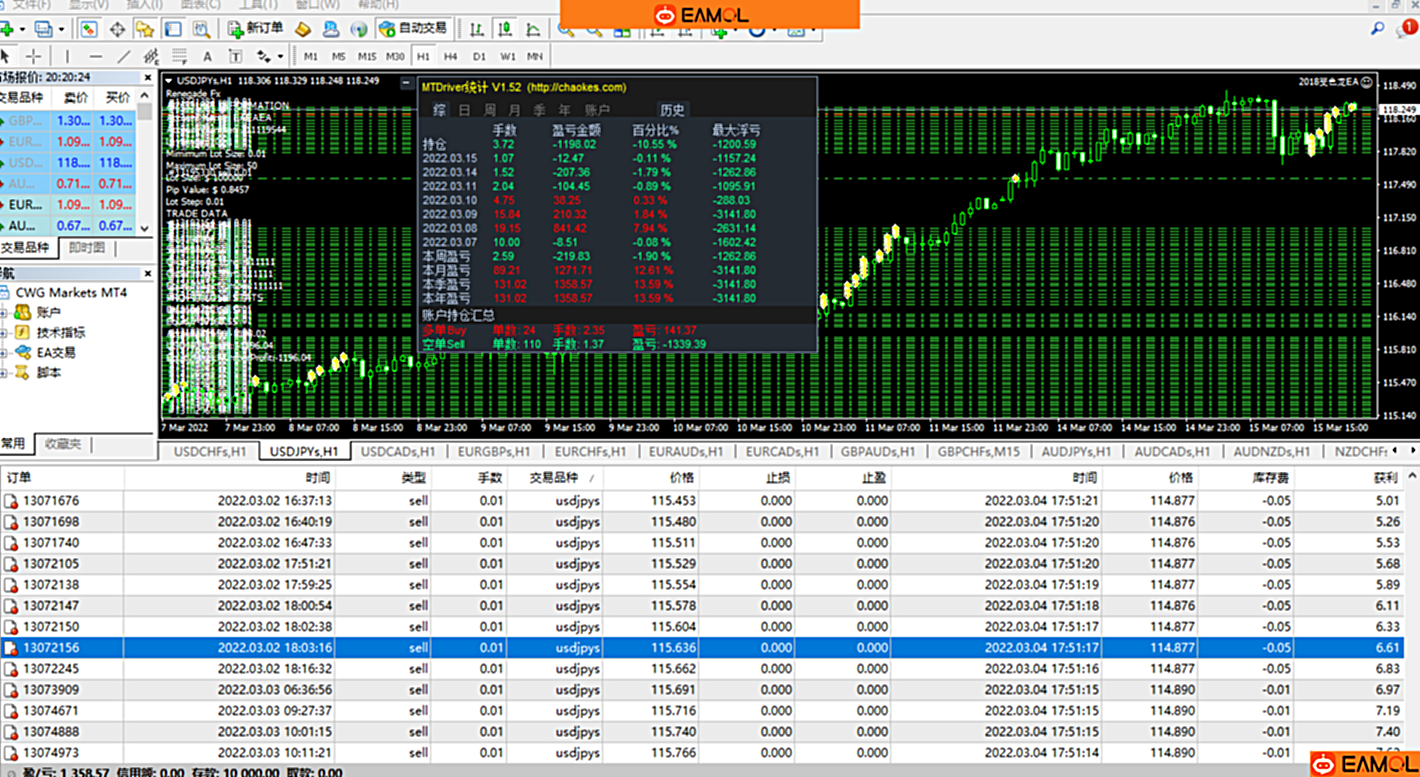Click the search magnifier icon at top right
Screen dimensions: 1420x777
(x=1378, y=29)
